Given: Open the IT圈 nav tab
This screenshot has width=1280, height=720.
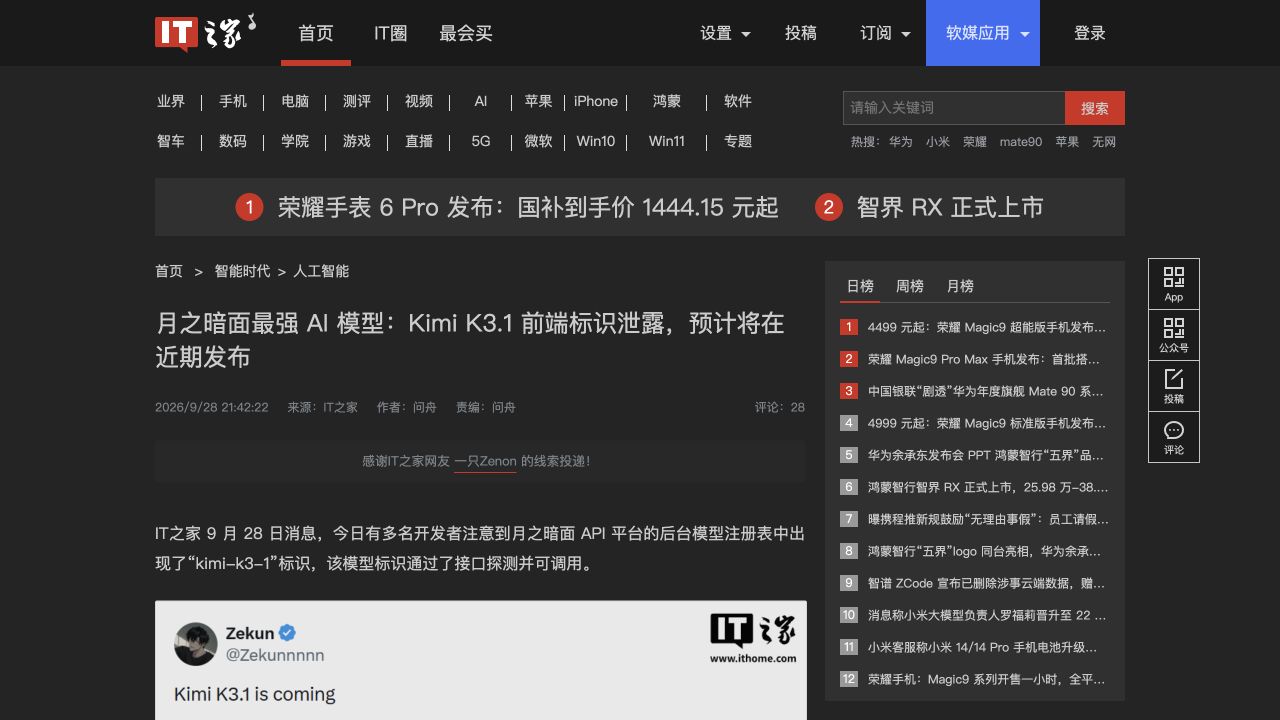Looking at the screenshot, I should [391, 33].
